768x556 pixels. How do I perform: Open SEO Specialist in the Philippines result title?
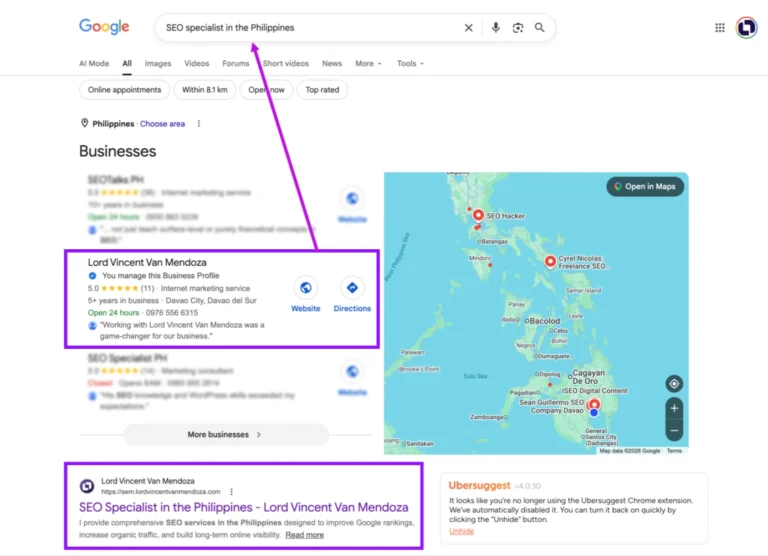[243, 507]
